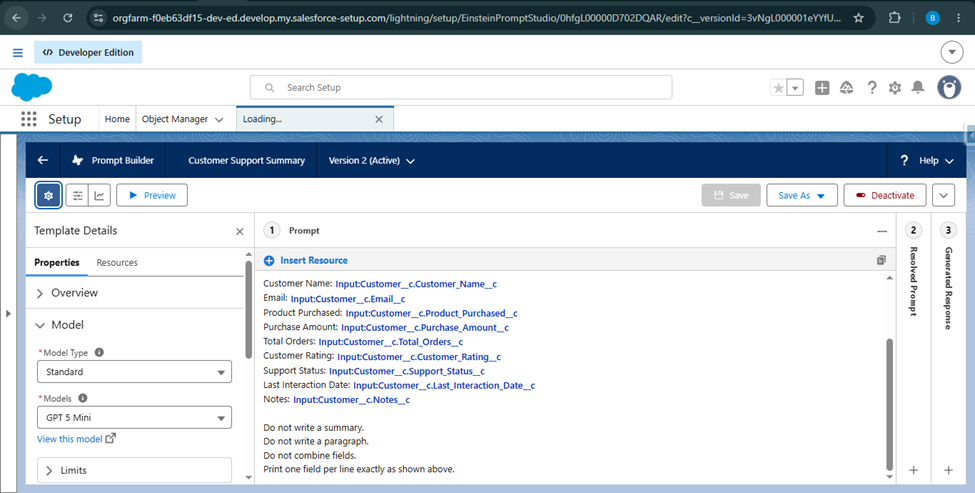Open Salesforce Help question mark icon
975x493 pixels.
pyautogui.click(x=872, y=88)
